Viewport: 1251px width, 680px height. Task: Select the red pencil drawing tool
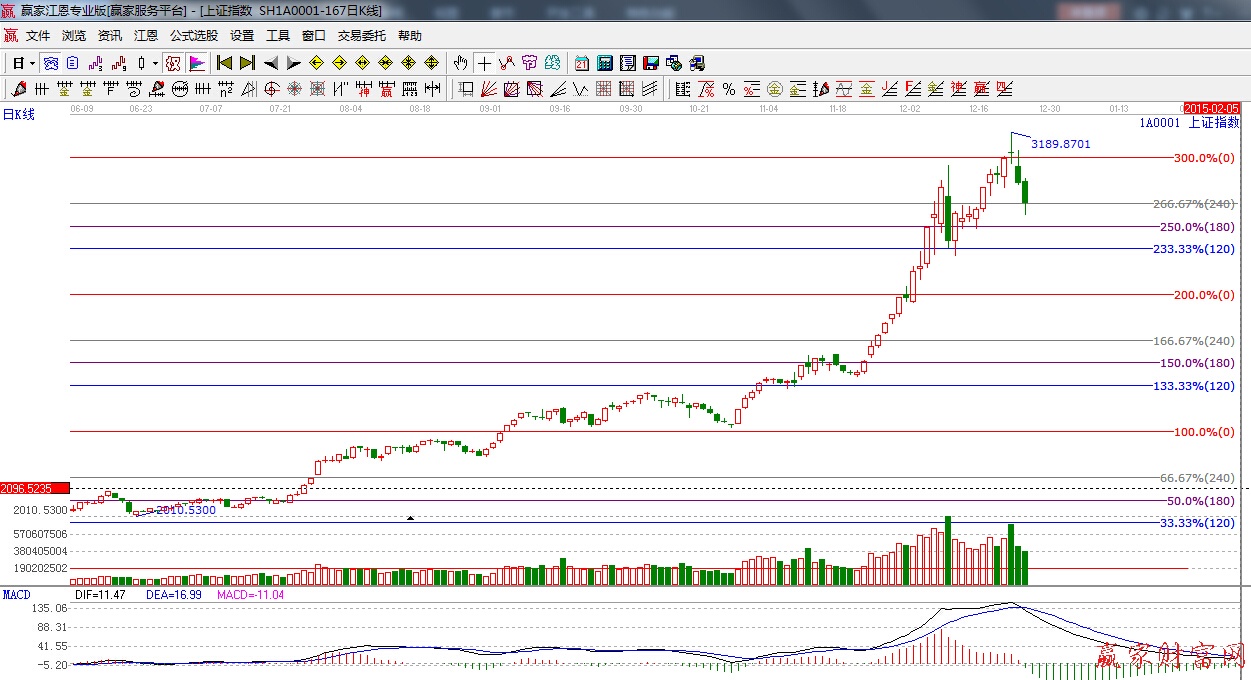[19, 89]
